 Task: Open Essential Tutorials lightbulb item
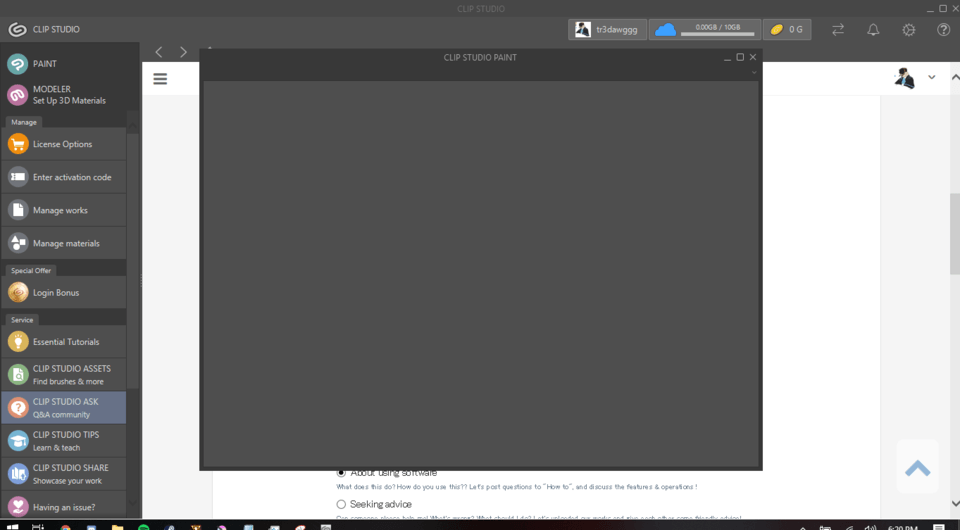pos(64,342)
